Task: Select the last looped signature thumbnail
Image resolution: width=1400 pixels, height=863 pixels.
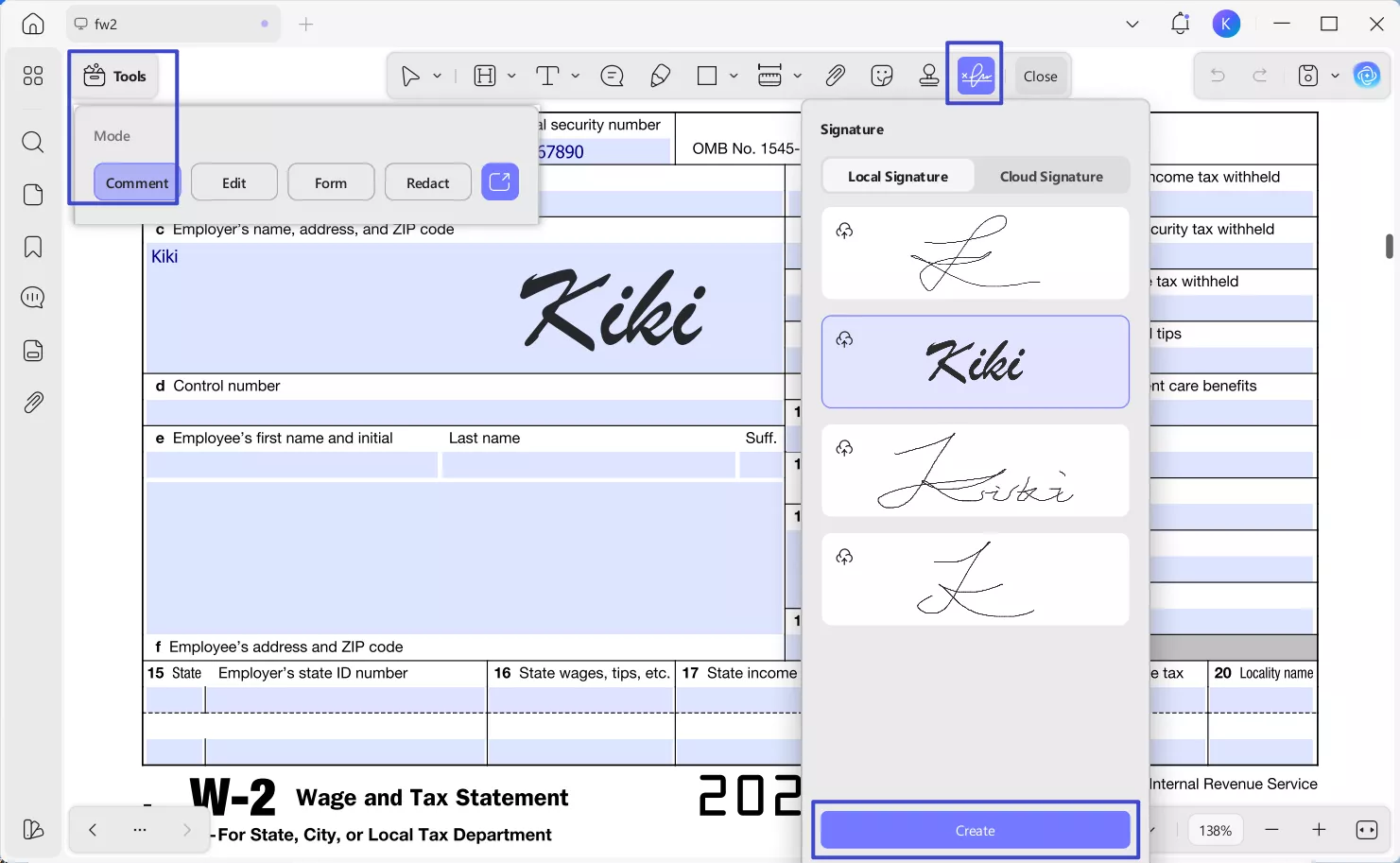Action: [x=976, y=579]
